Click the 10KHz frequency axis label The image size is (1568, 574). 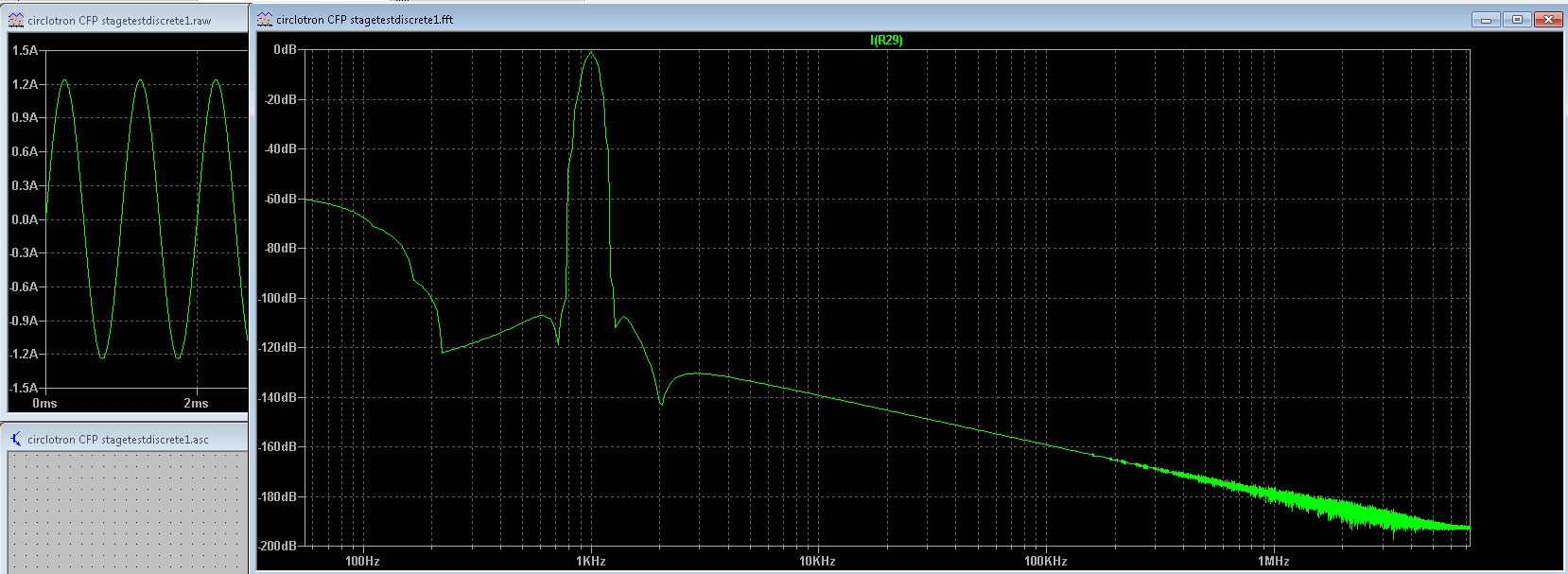pos(817,561)
